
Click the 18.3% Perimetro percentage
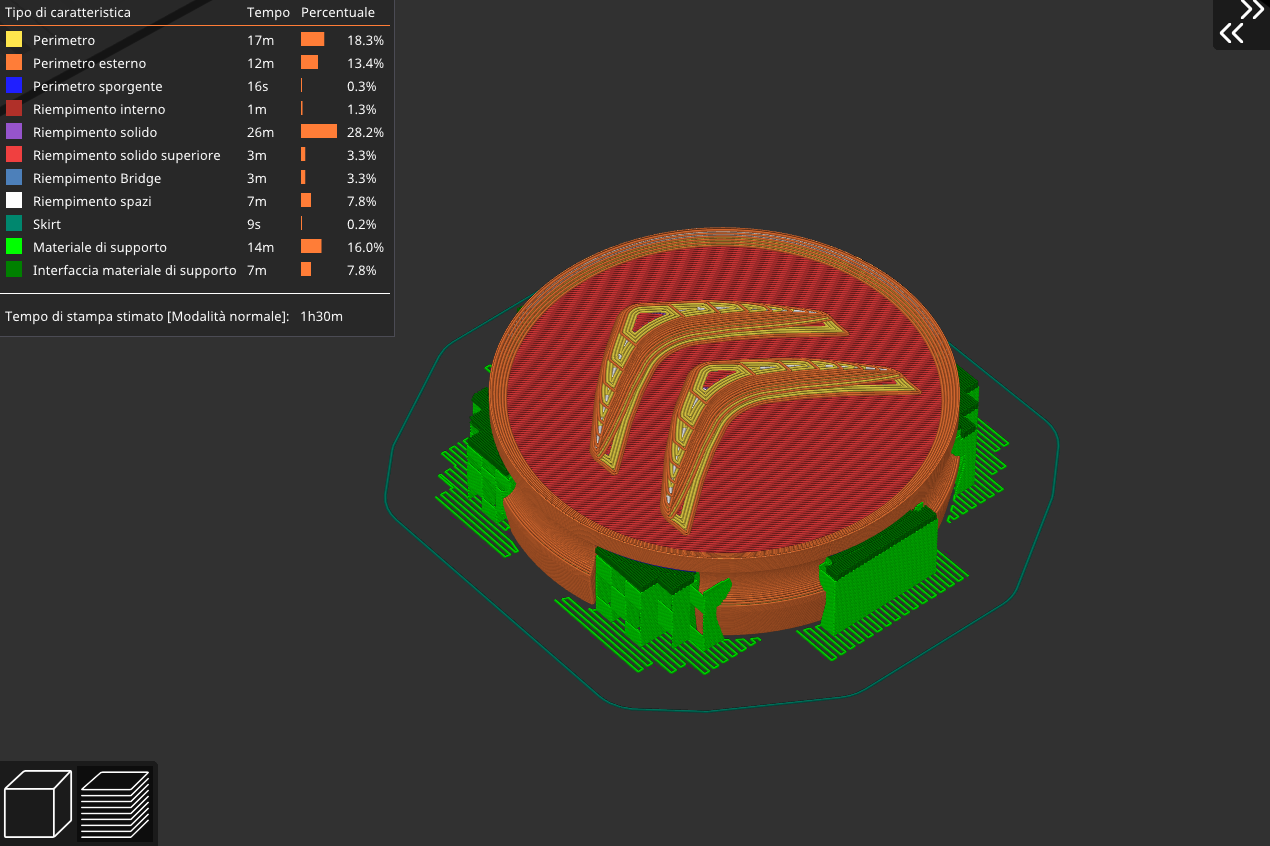[365, 40]
